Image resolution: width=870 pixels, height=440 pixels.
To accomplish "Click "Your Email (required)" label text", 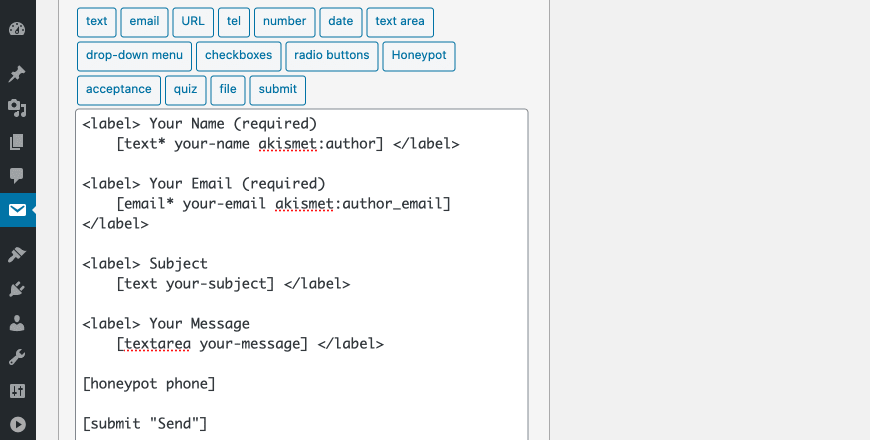I will point(237,183).
